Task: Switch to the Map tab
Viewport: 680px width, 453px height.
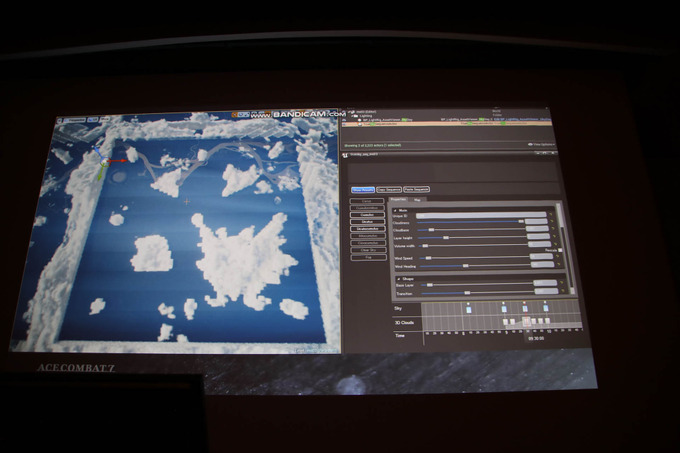Action: tap(417, 199)
